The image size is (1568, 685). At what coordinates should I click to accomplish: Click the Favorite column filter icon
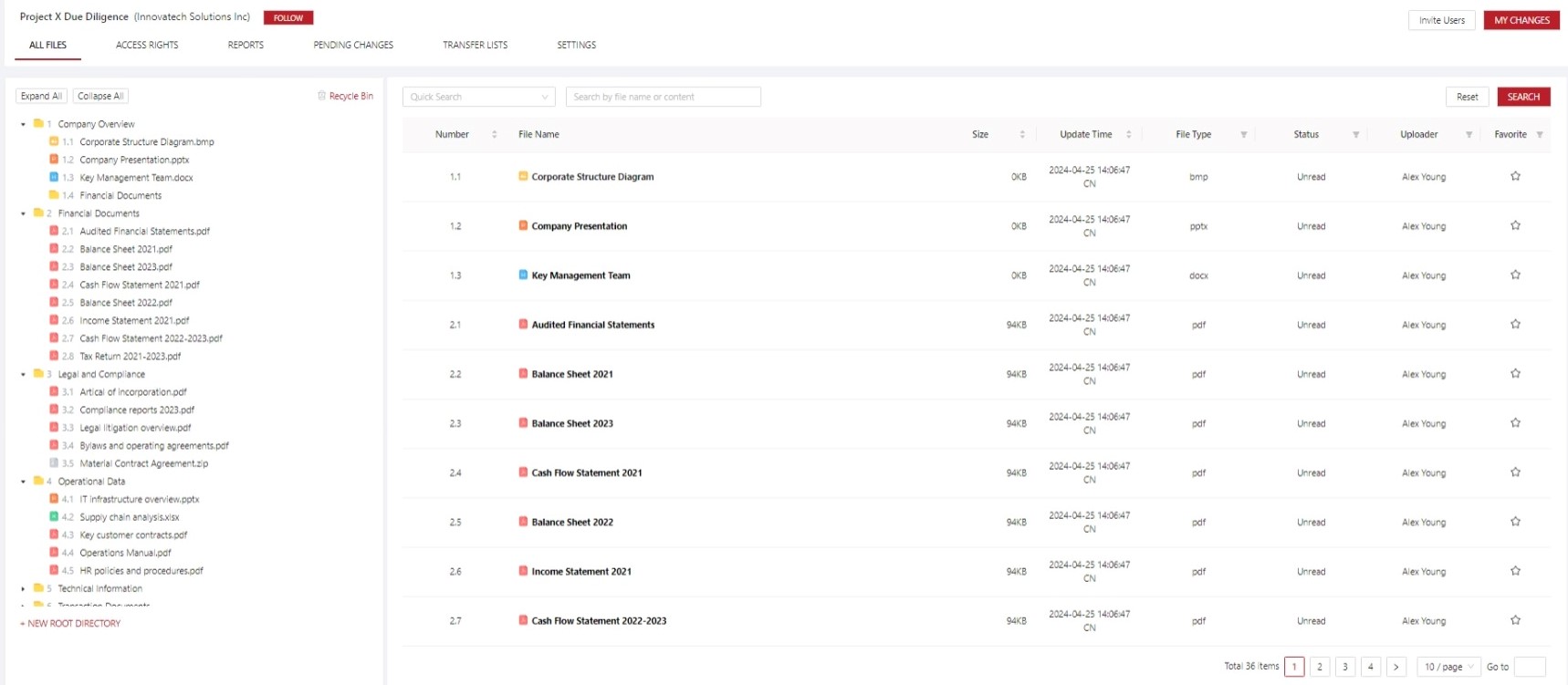pos(1540,135)
